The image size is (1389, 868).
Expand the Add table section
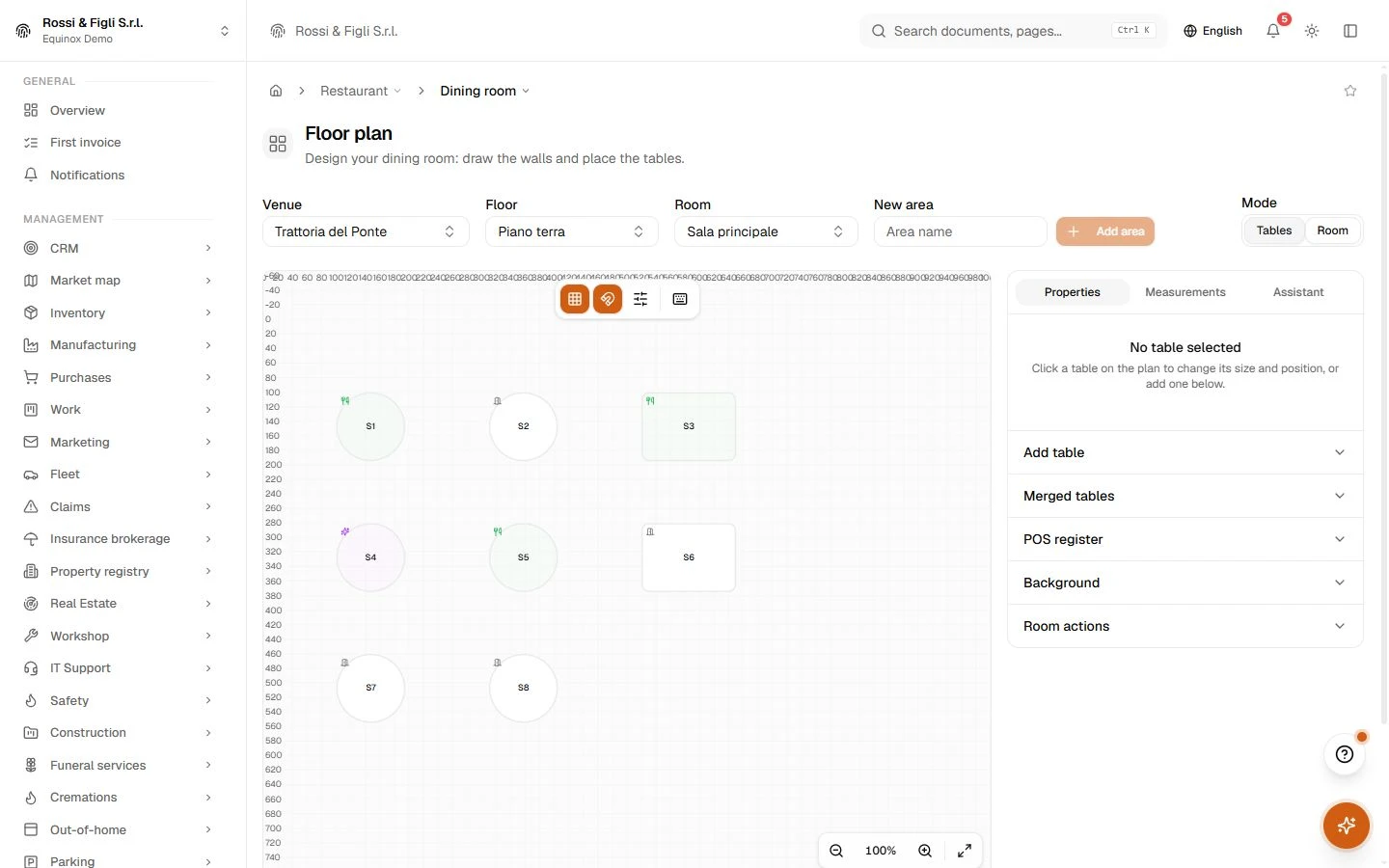(1185, 452)
